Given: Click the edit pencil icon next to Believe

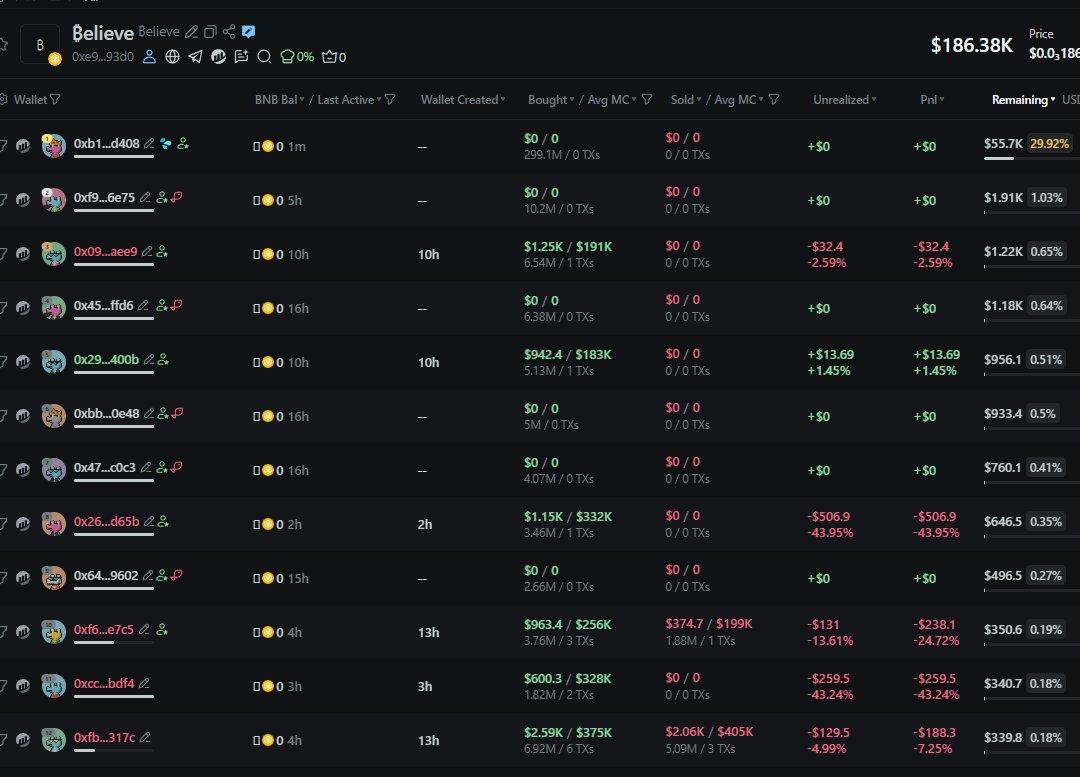Looking at the screenshot, I should (192, 32).
